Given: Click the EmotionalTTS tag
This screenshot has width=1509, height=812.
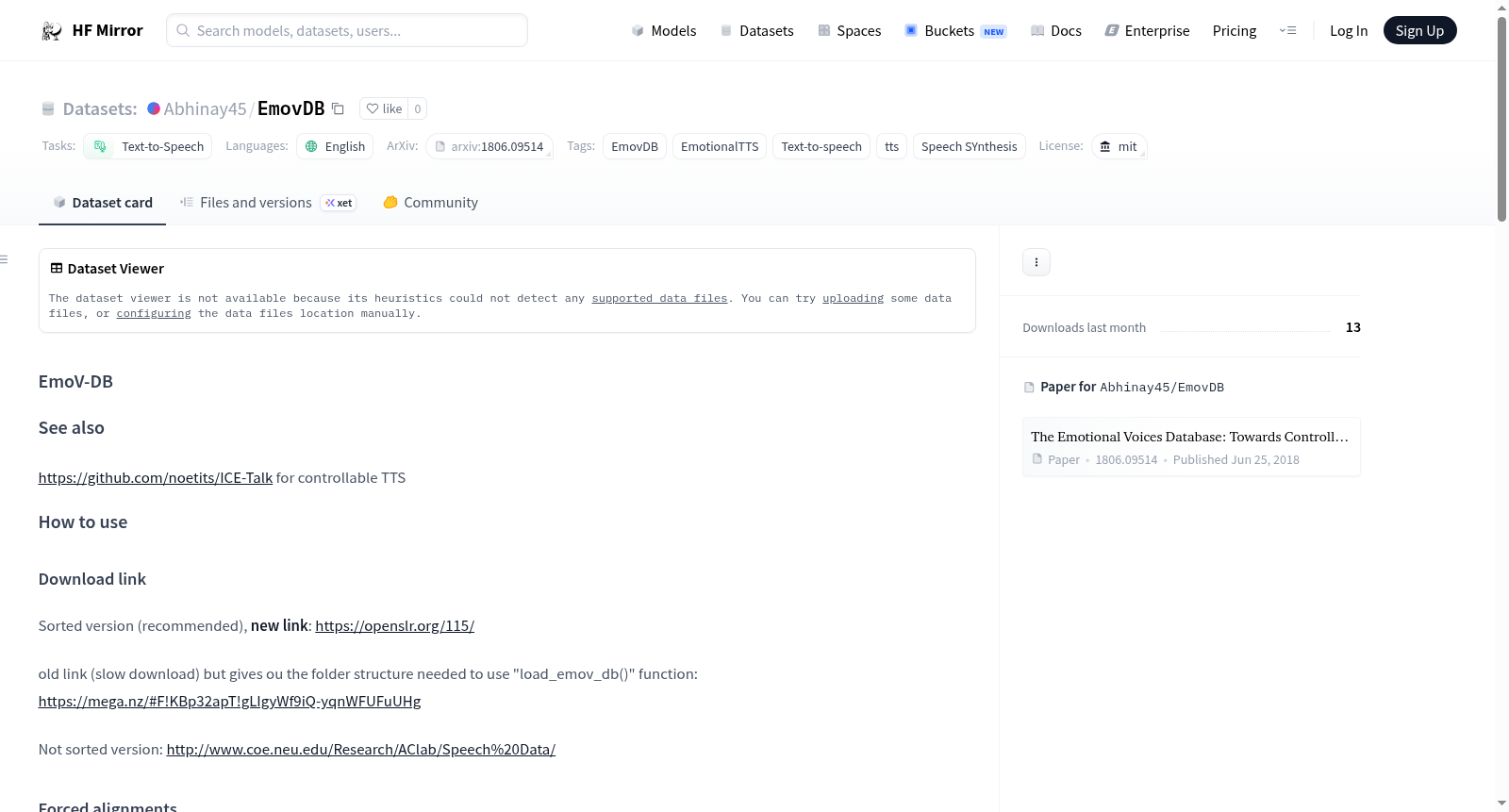Looking at the screenshot, I should point(720,146).
